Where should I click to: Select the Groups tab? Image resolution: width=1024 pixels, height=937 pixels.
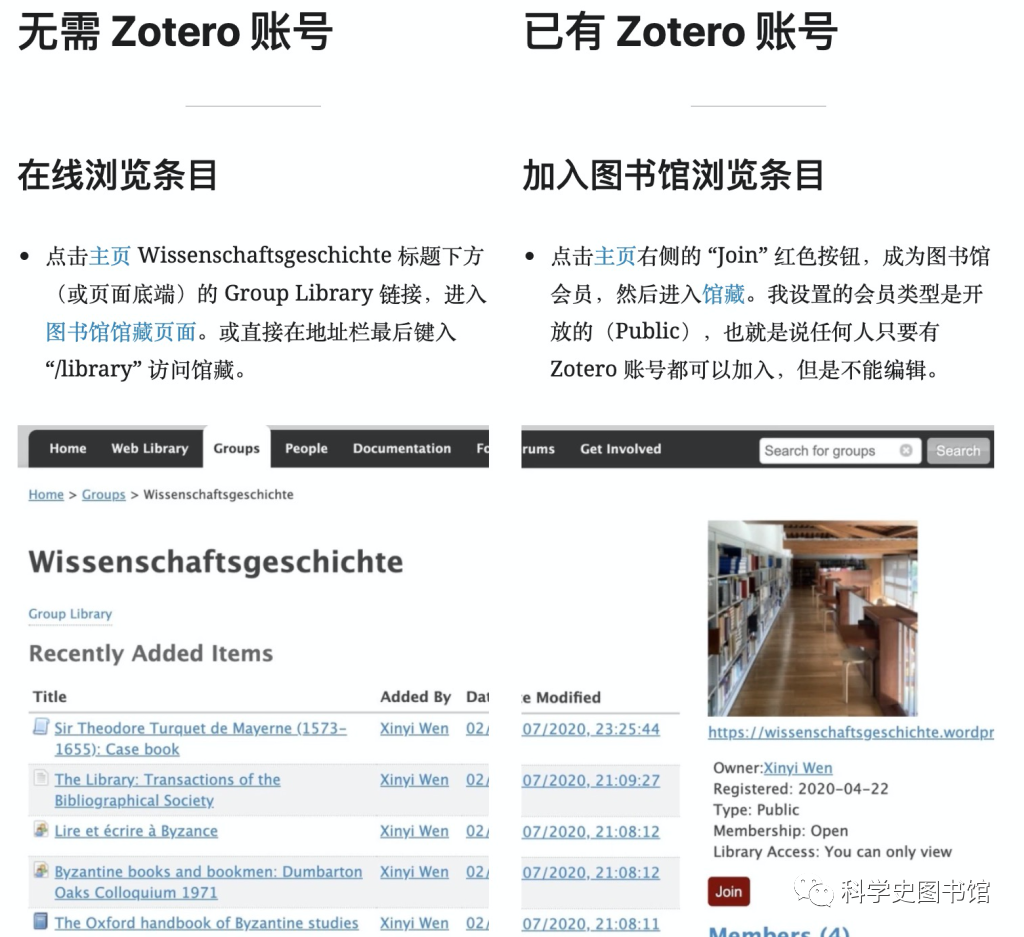coord(236,449)
